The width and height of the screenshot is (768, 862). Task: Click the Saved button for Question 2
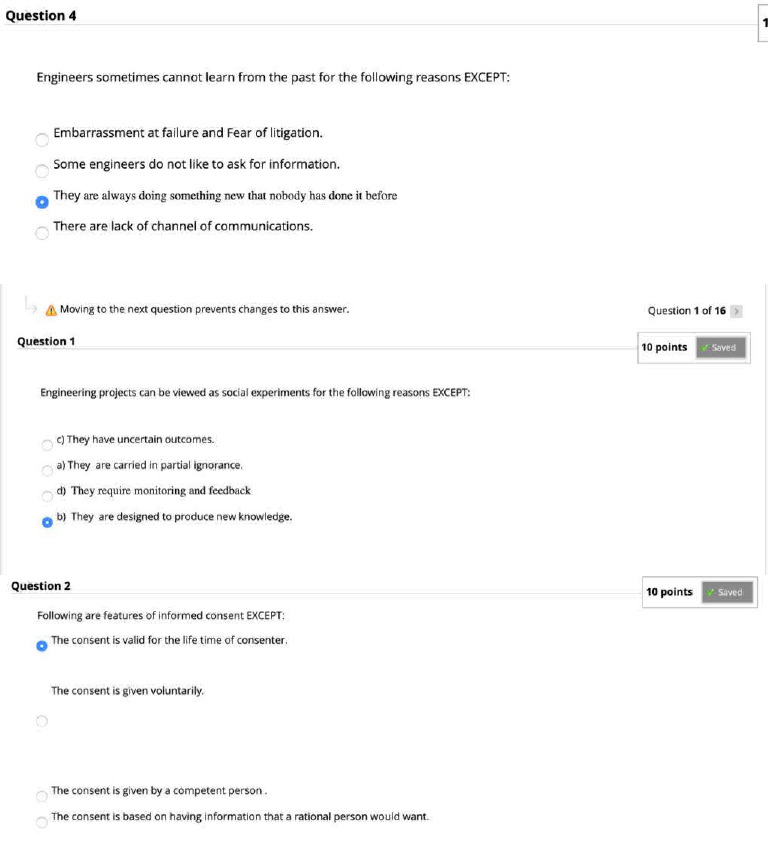coord(727,592)
